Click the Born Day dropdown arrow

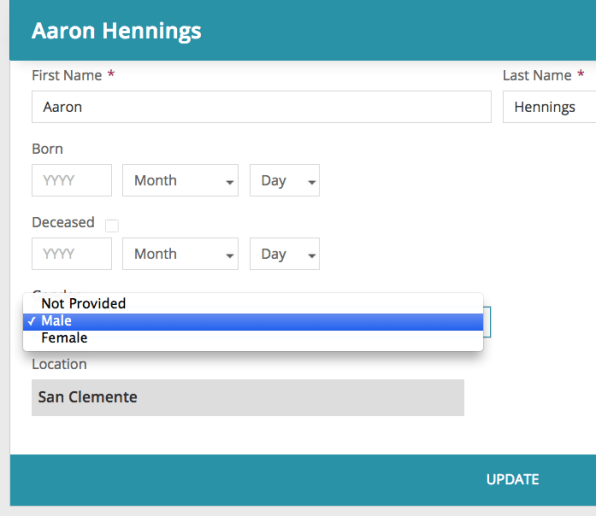(x=312, y=182)
